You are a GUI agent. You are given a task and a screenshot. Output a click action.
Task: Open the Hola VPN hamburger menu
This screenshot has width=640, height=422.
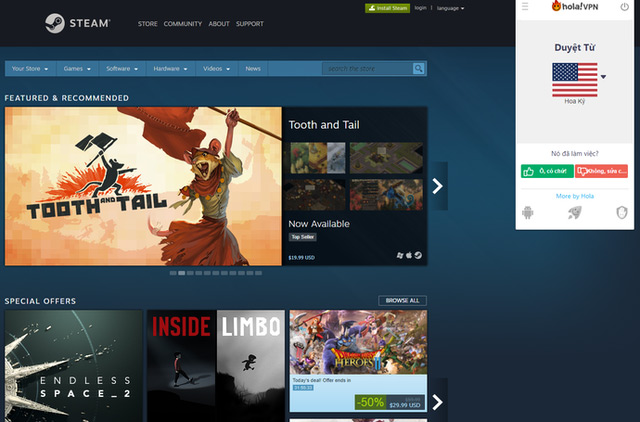[x=525, y=7]
